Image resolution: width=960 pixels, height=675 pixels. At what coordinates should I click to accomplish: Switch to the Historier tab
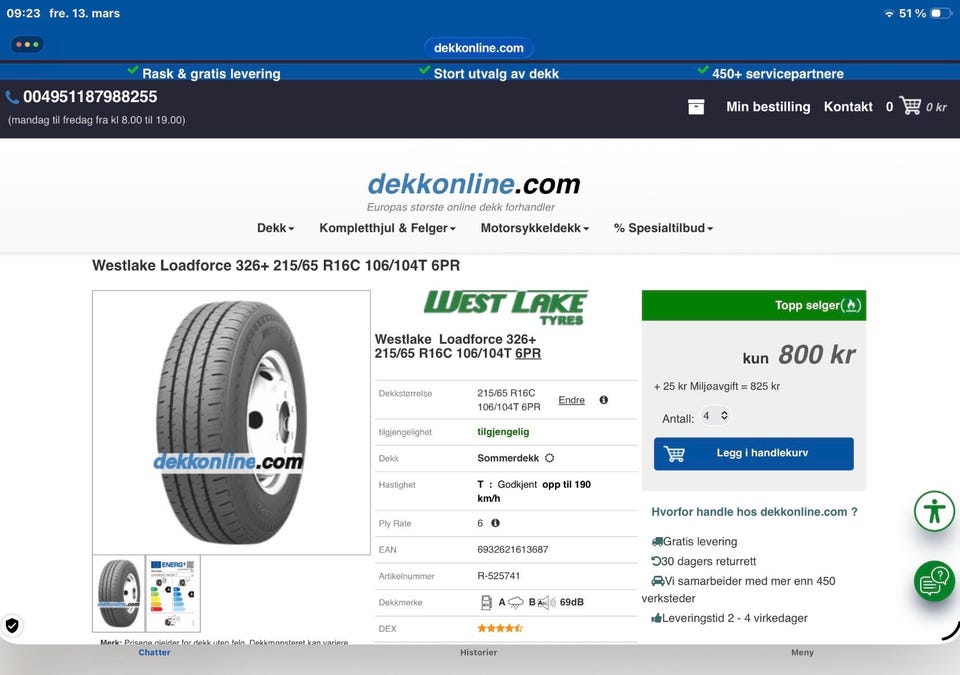pyautogui.click(x=478, y=652)
